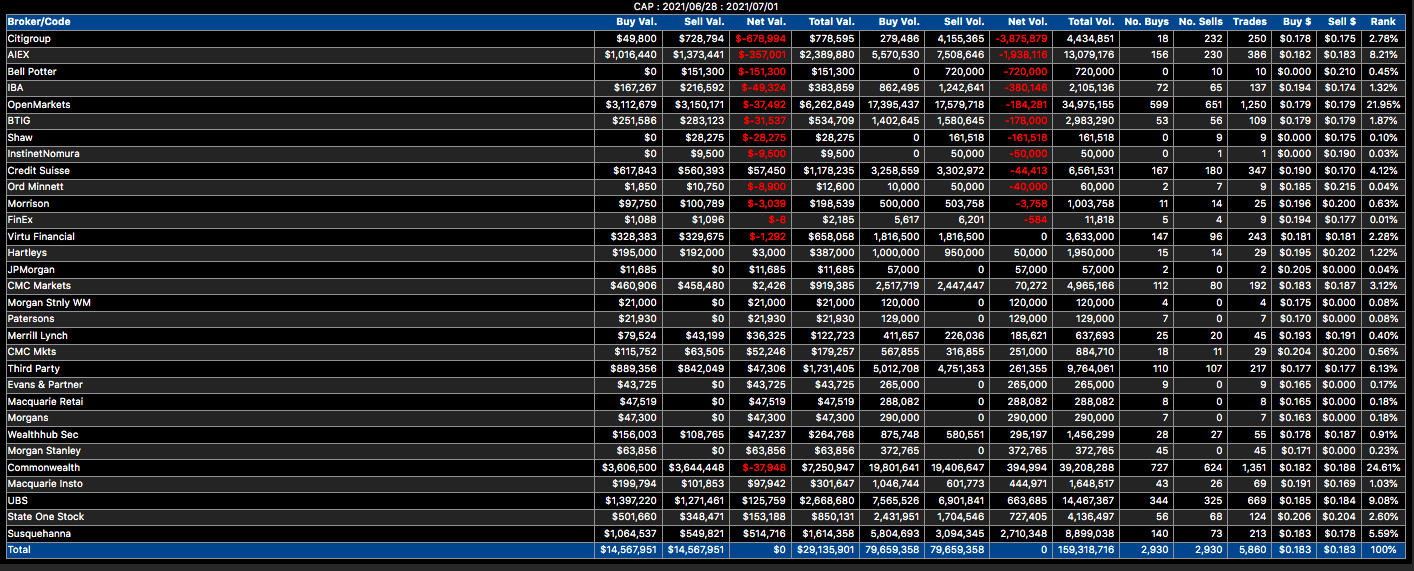Viewport: 1414px width, 571px height.
Task: Click the Total row label
Action: [19, 550]
